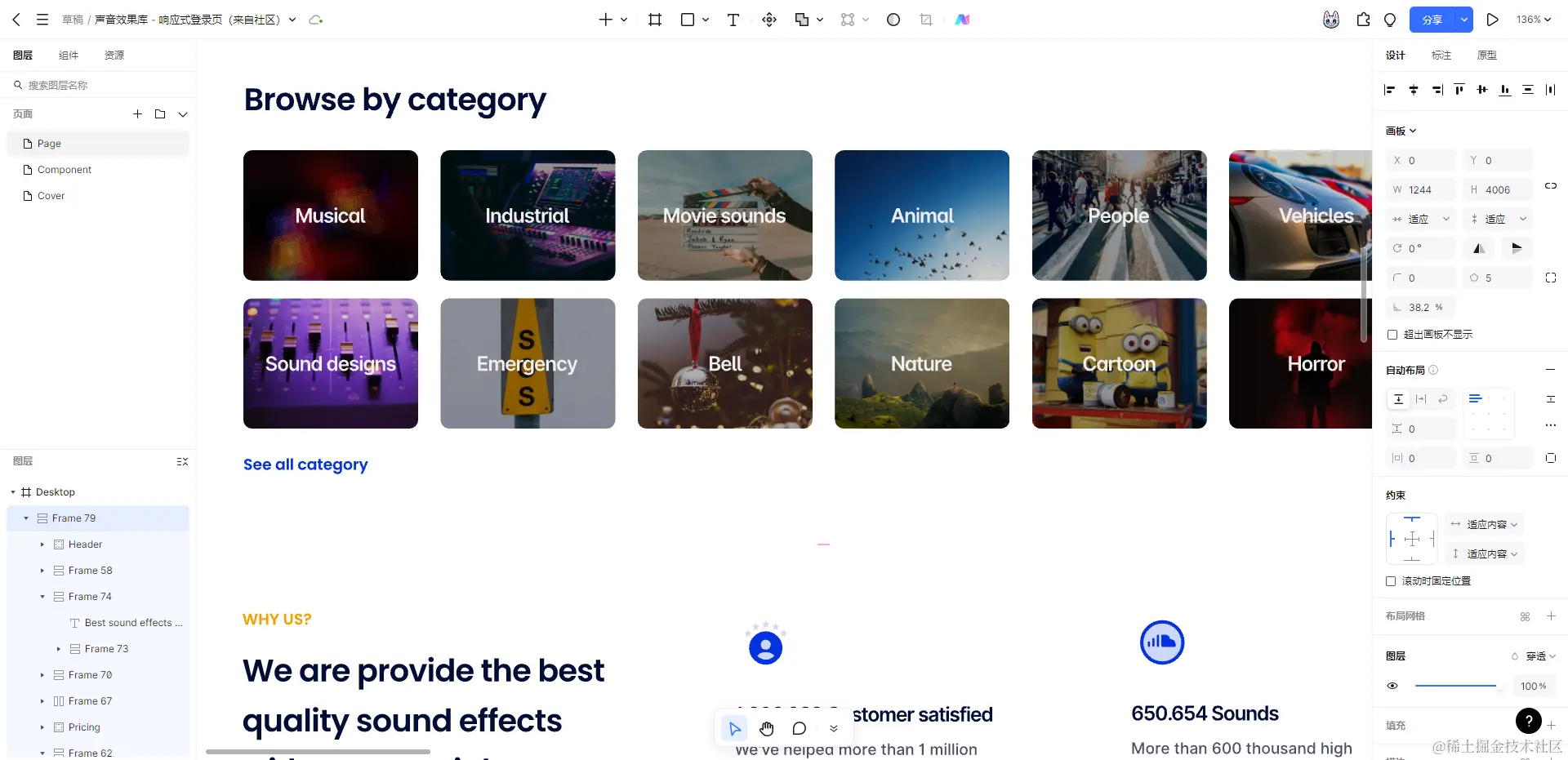This screenshot has height=760, width=1568.
Task: Enable 滚动时固定位置 checkbox
Action: [1391, 581]
